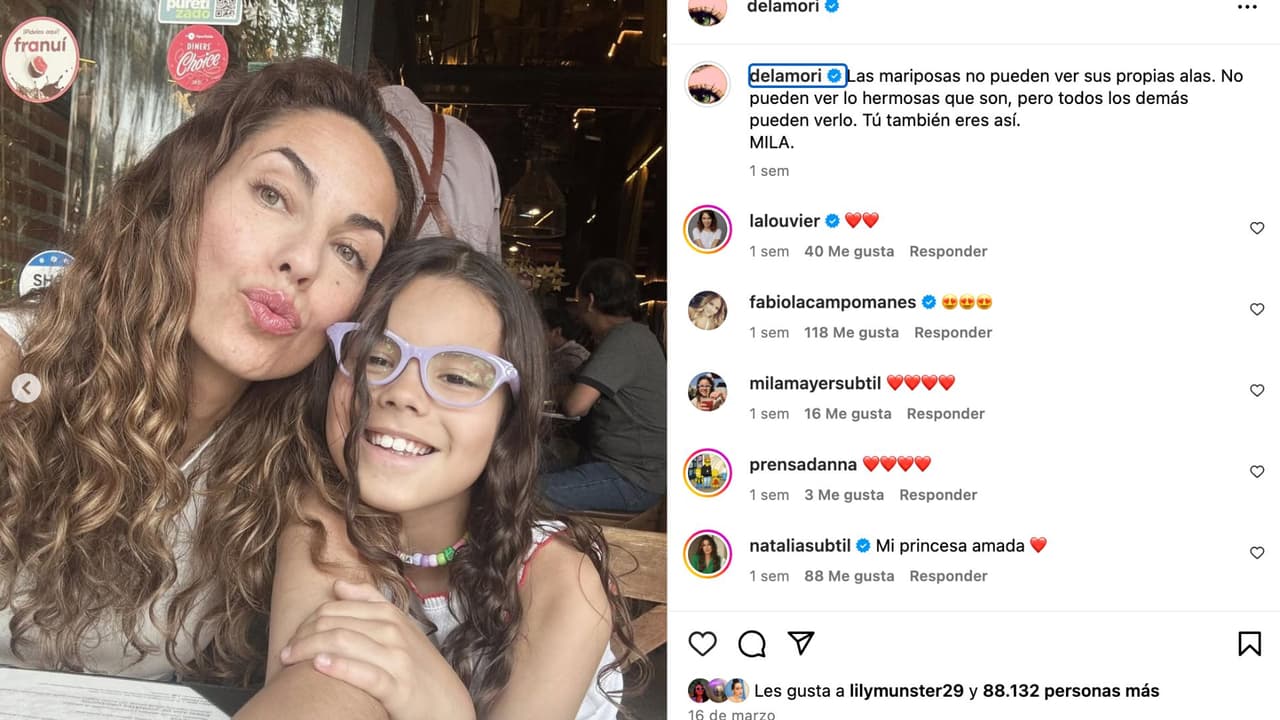
Task: Open the comment bubble icon
Action: [752, 643]
